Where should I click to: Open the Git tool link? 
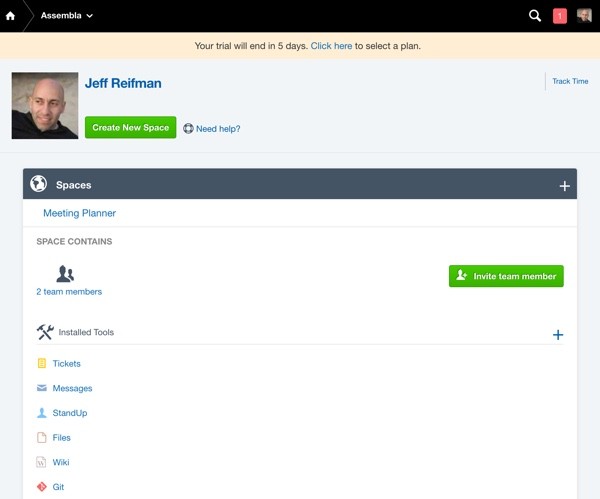point(58,487)
